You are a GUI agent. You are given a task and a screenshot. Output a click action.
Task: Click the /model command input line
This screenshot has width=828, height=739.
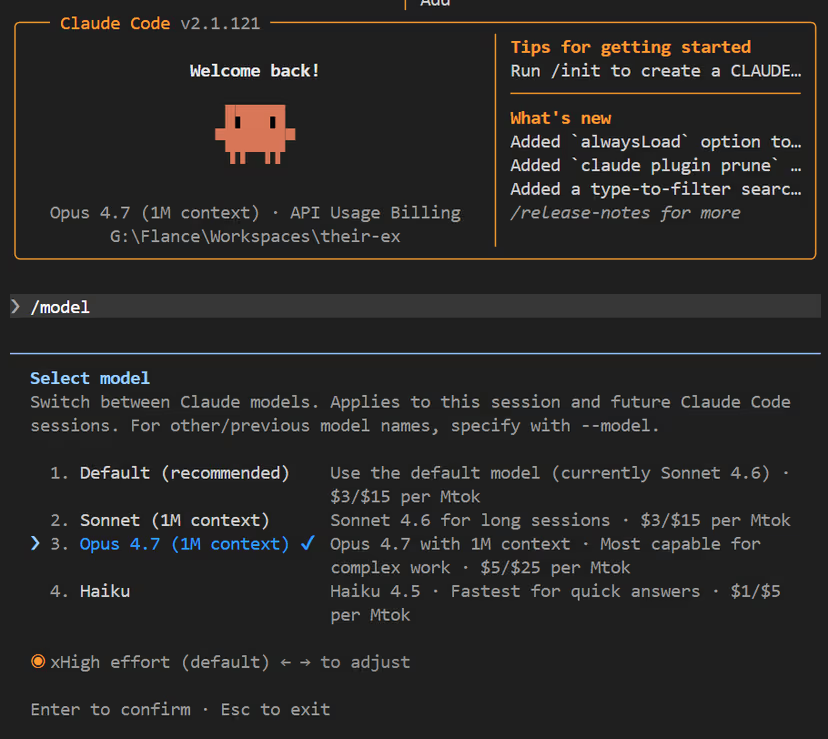[415, 306]
